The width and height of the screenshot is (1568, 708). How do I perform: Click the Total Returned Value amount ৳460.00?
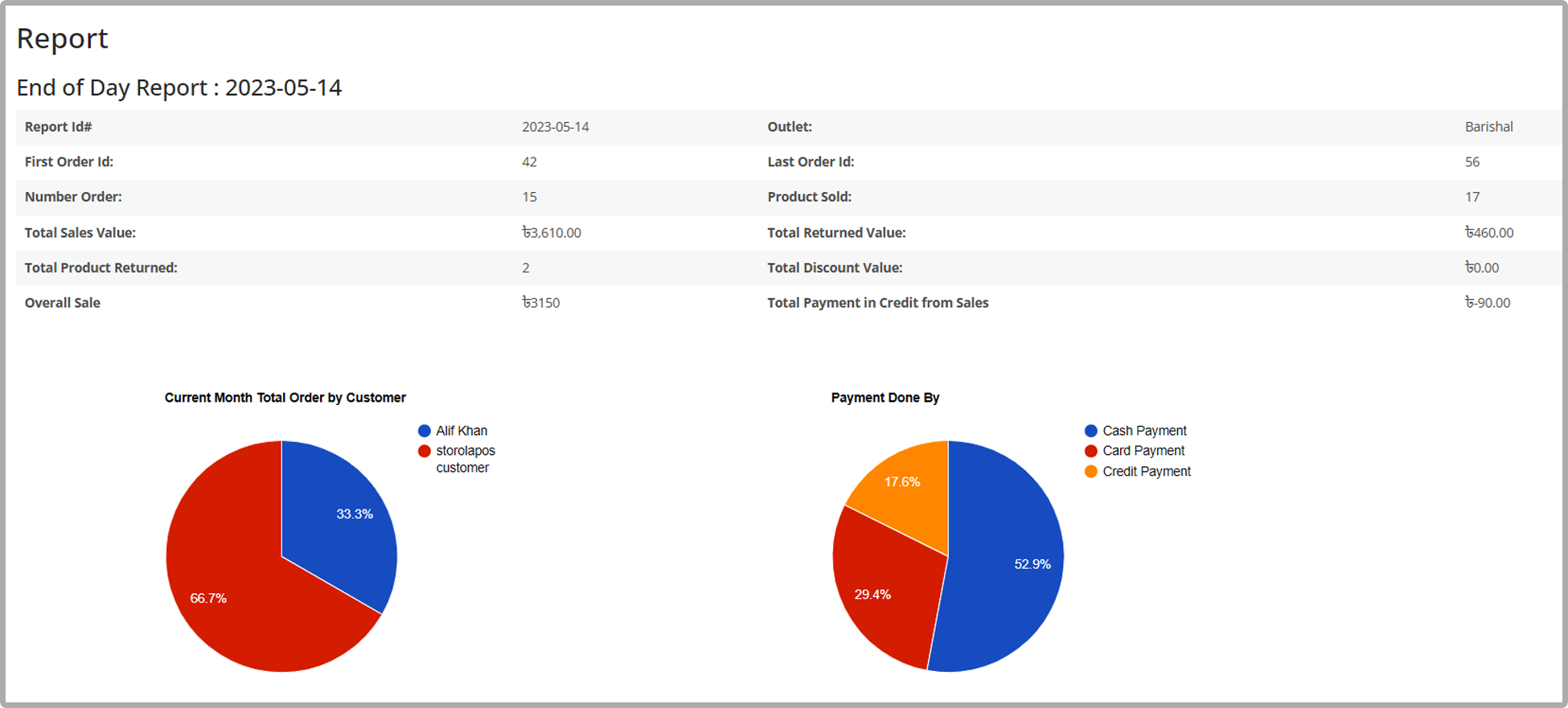tap(1489, 232)
